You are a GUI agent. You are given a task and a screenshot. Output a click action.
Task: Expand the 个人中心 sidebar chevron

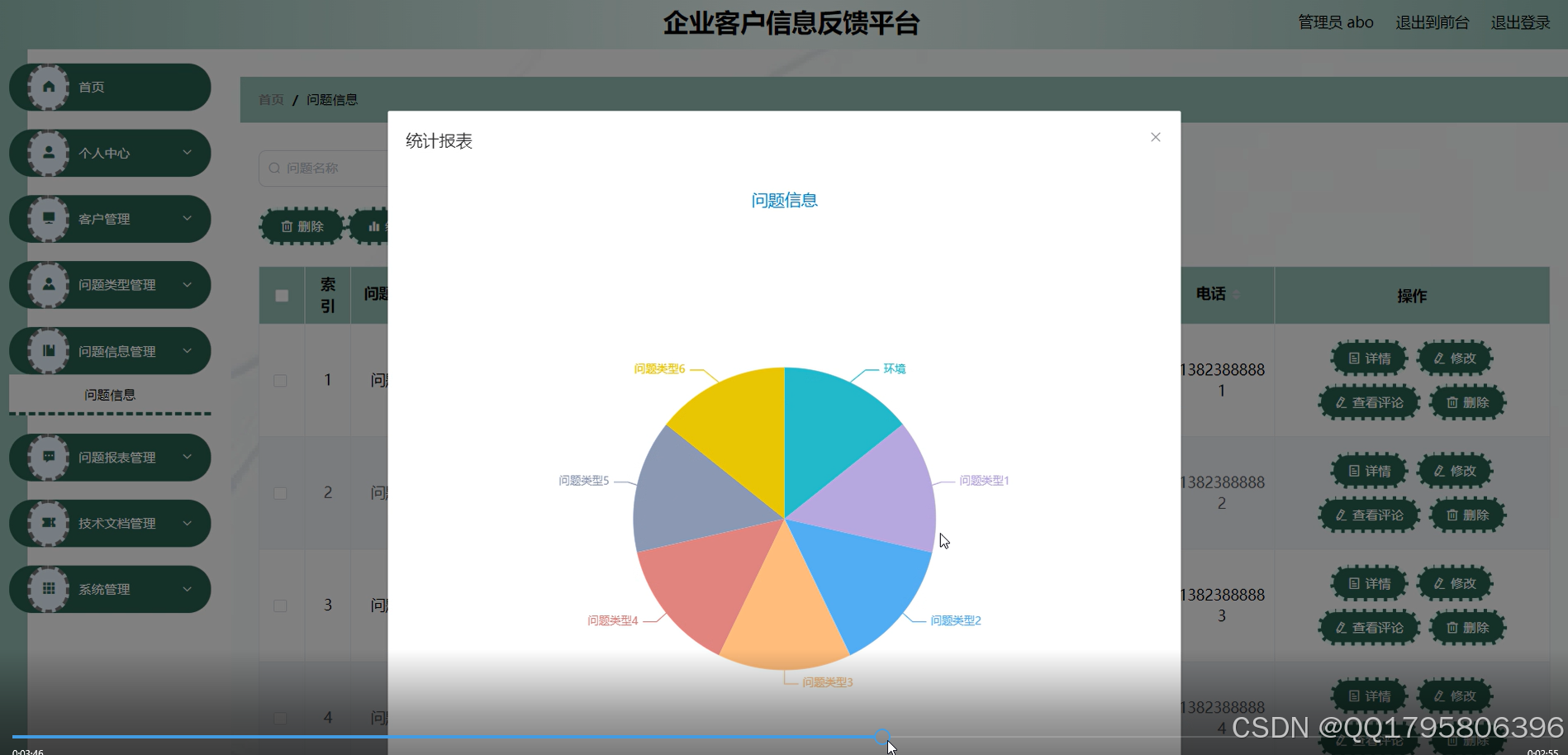[x=188, y=152]
